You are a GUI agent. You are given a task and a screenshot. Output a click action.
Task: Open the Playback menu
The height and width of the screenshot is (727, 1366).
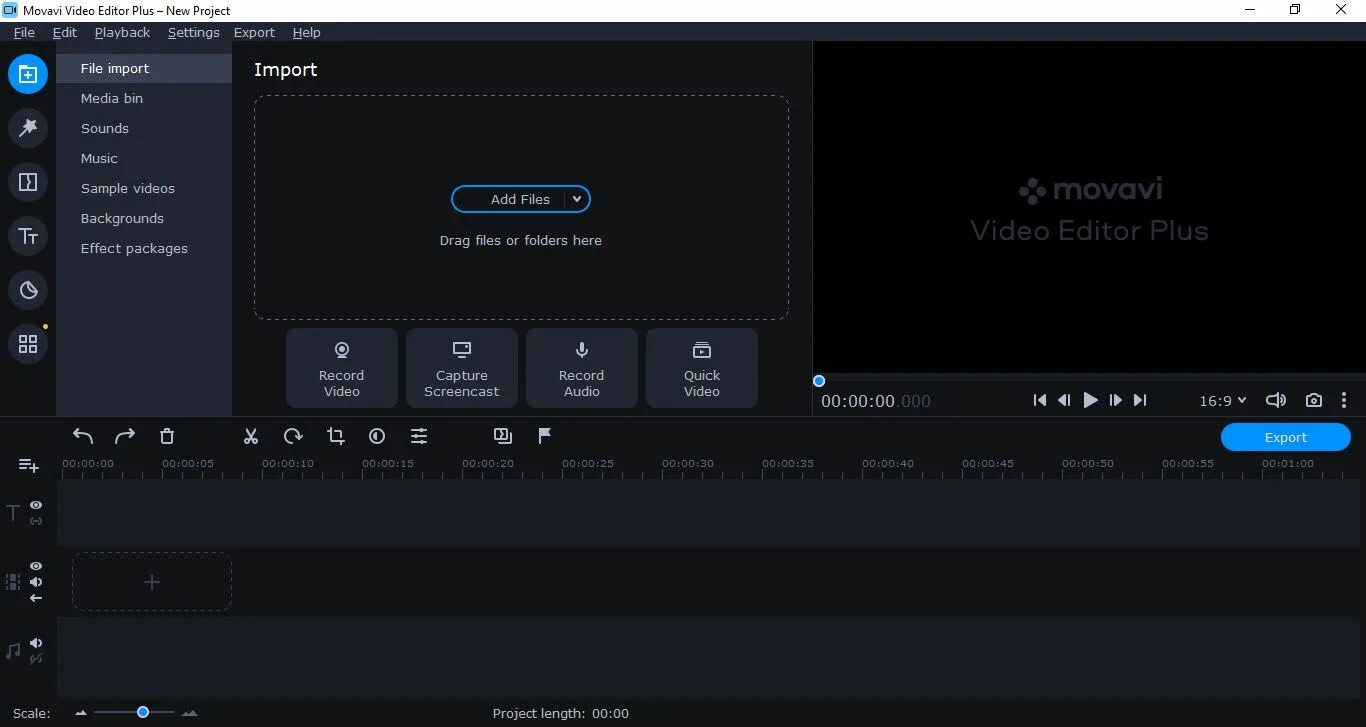coord(122,32)
